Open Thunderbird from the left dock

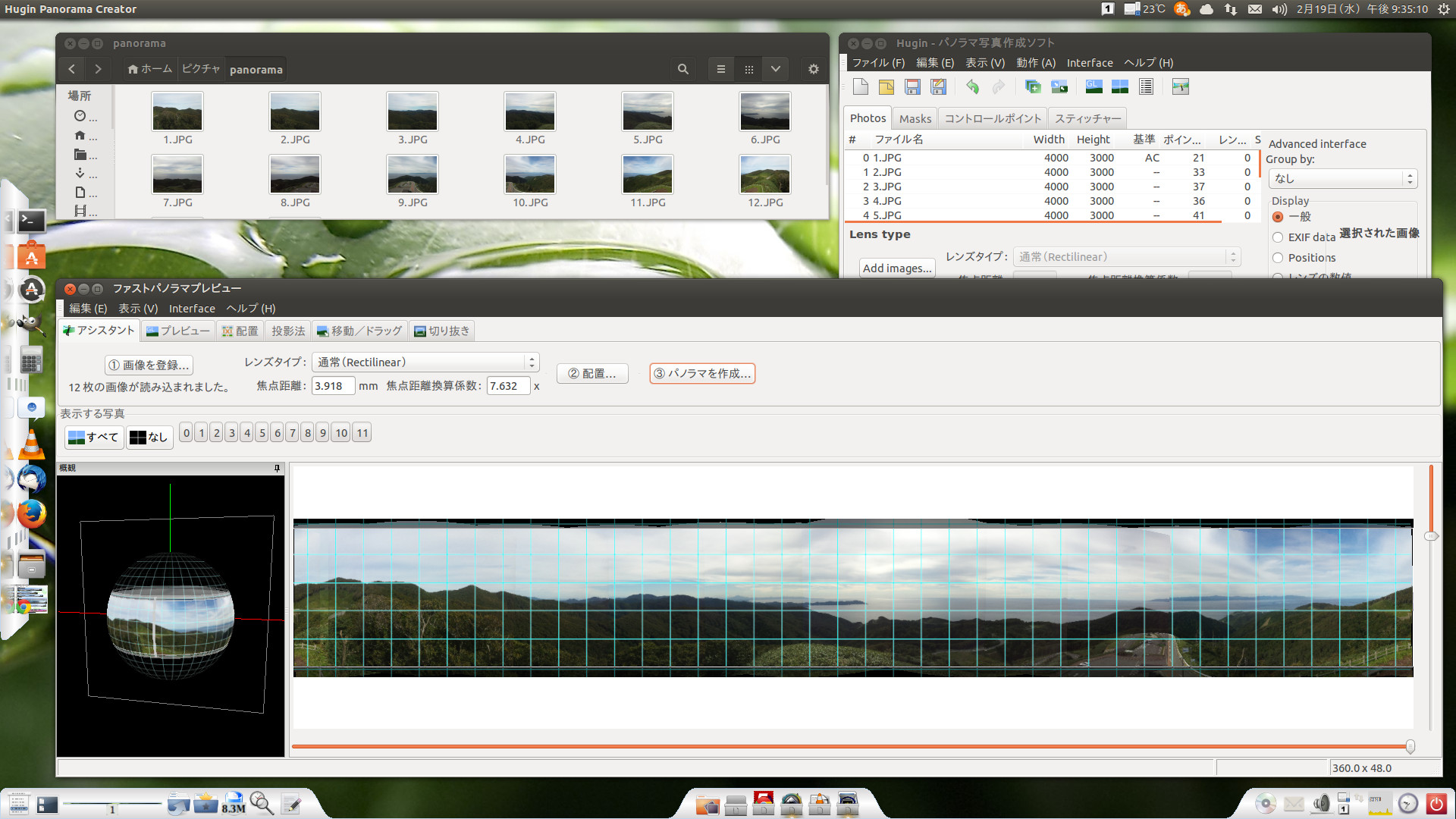coord(31,479)
